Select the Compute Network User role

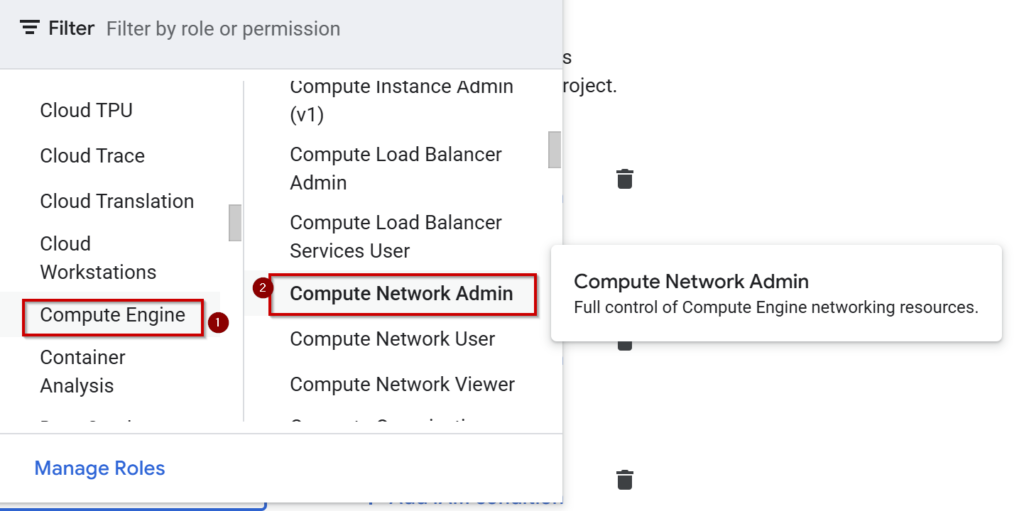(392, 339)
